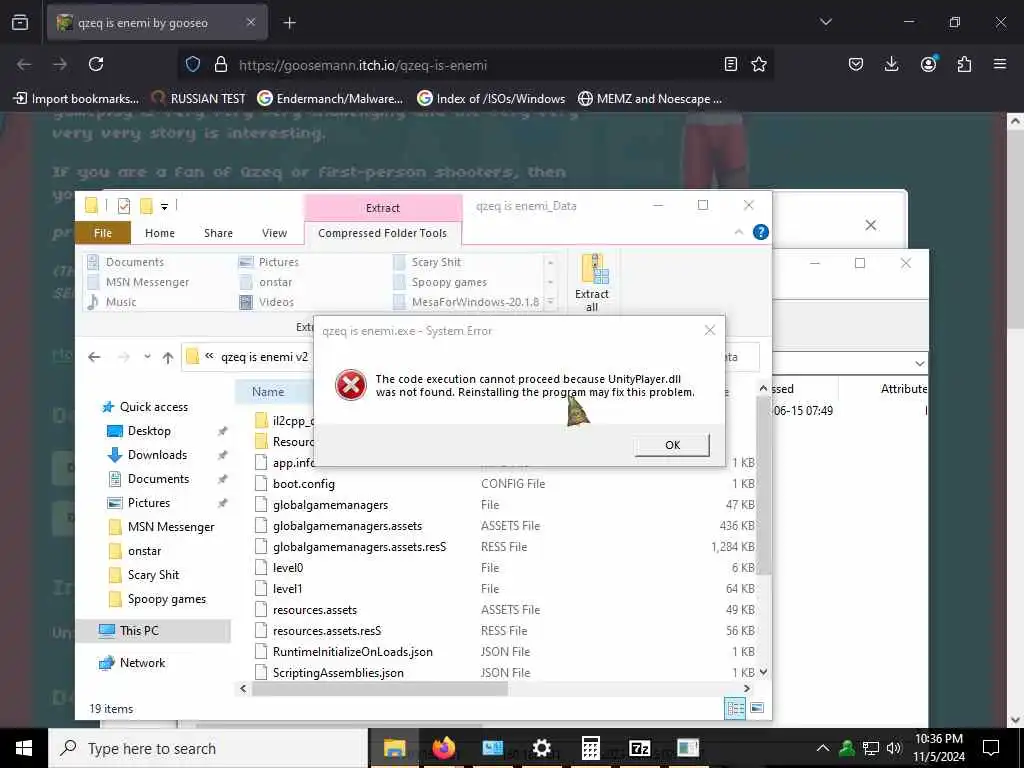Select level0 file
1024x768 pixels.
[x=288, y=568]
